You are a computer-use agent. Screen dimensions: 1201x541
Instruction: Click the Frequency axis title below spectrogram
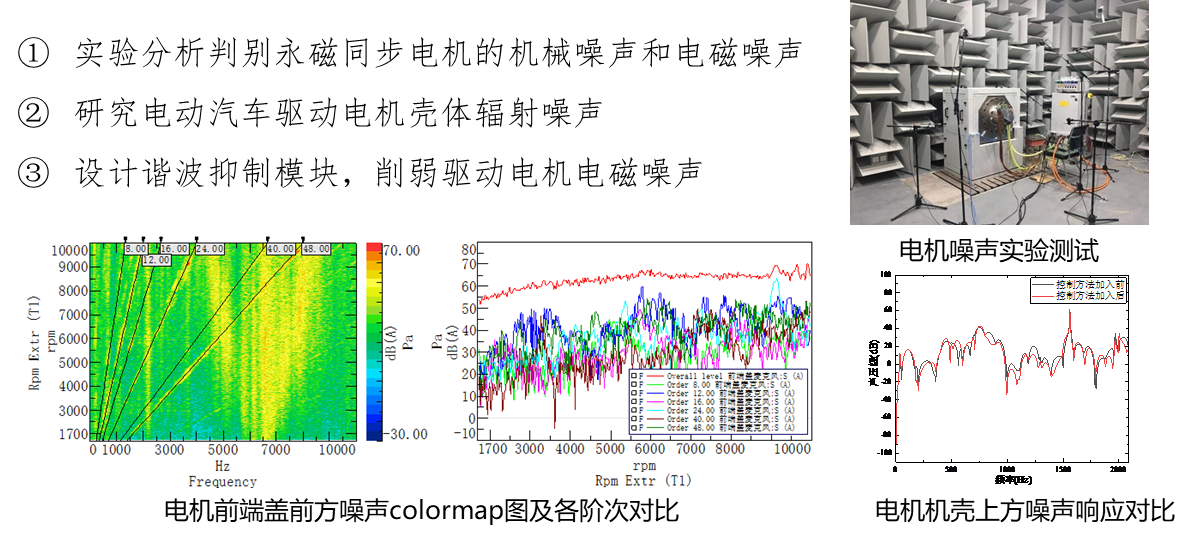(x=222, y=481)
